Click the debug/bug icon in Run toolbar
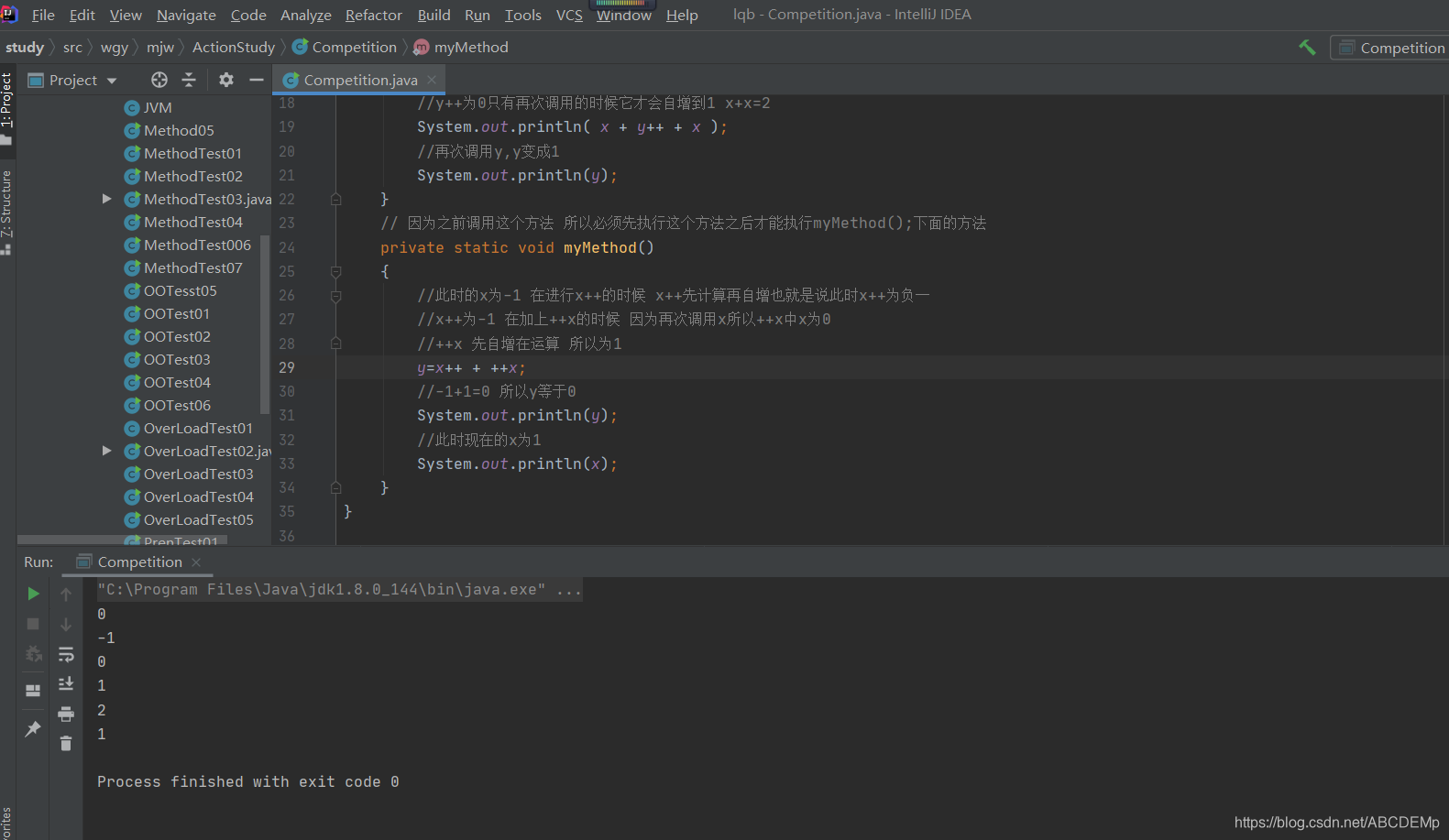1449x840 pixels. point(33,654)
